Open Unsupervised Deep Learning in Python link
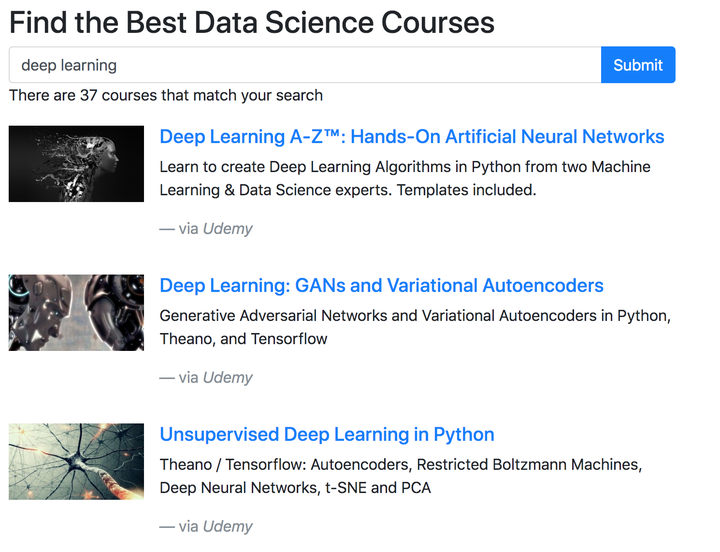The width and height of the screenshot is (720, 552). [x=327, y=435]
